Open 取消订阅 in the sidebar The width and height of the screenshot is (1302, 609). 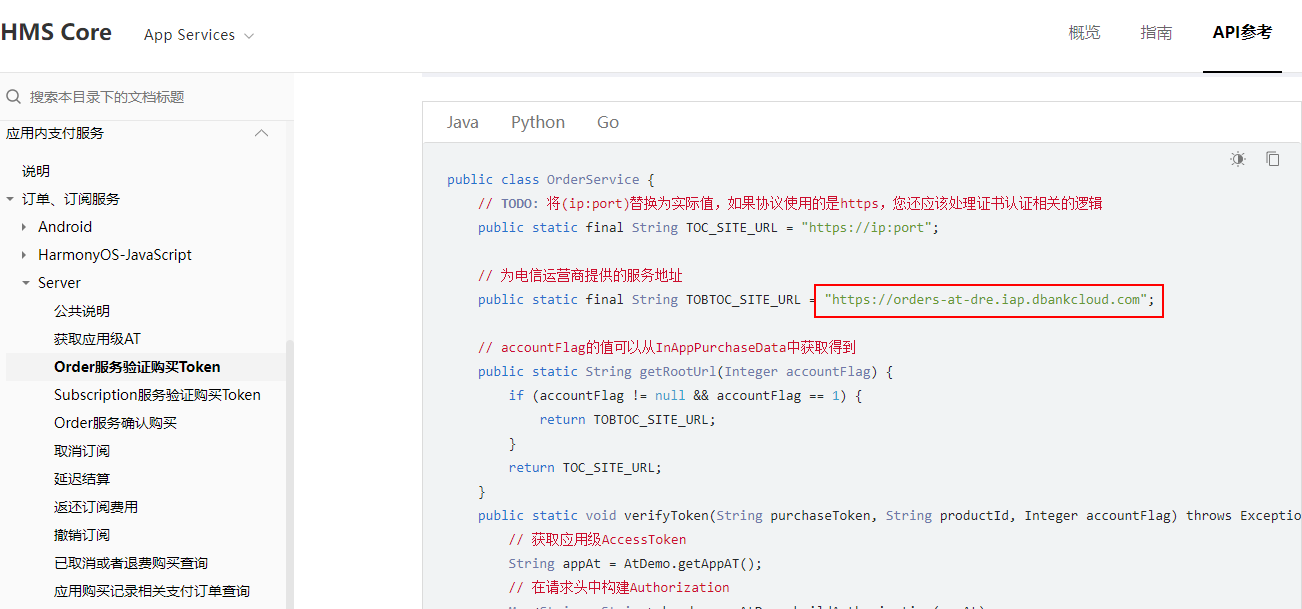pyautogui.click(x=82, y=451)
